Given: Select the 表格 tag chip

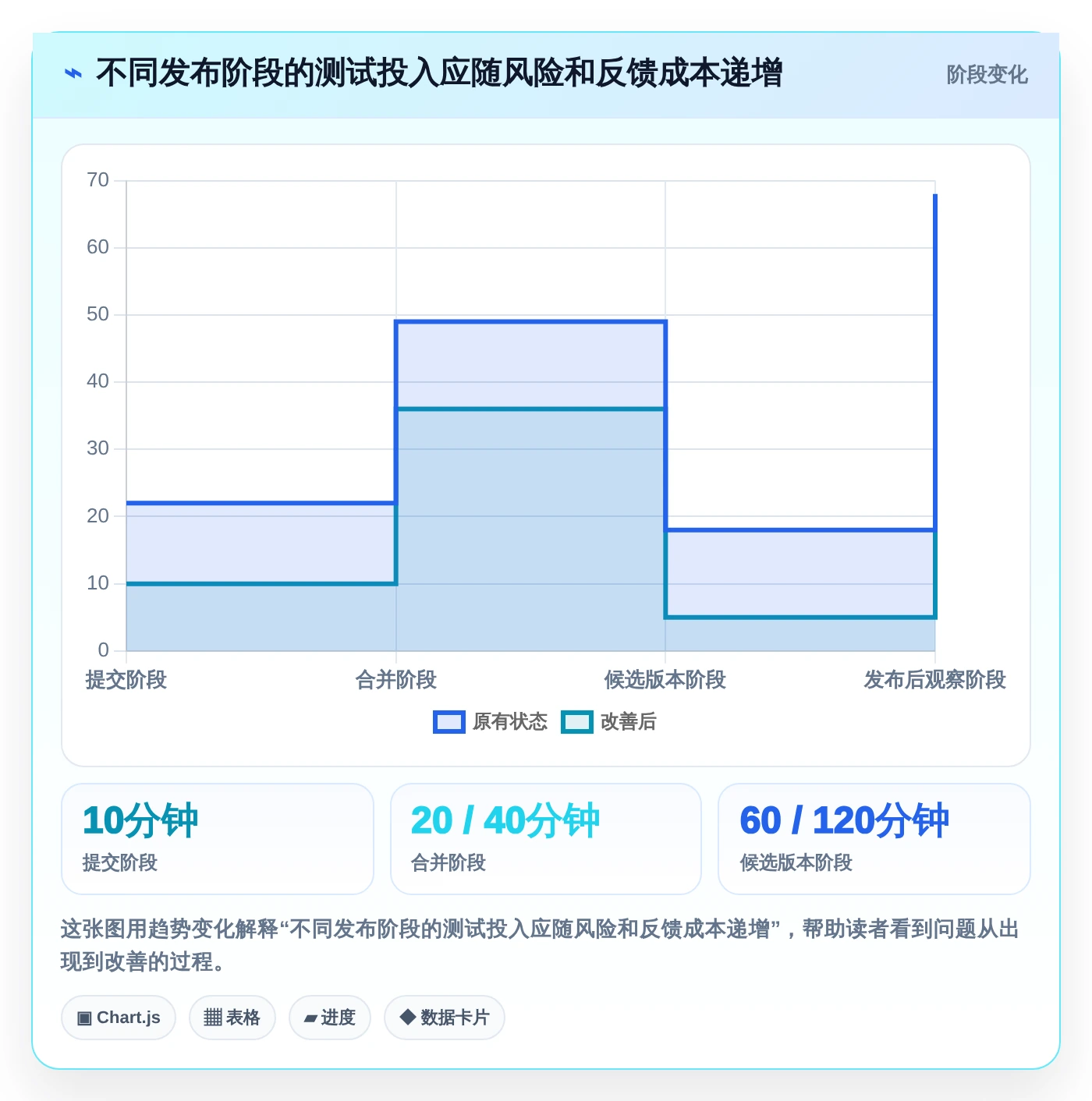Looking at the screenshot, I should (232, 1018).
